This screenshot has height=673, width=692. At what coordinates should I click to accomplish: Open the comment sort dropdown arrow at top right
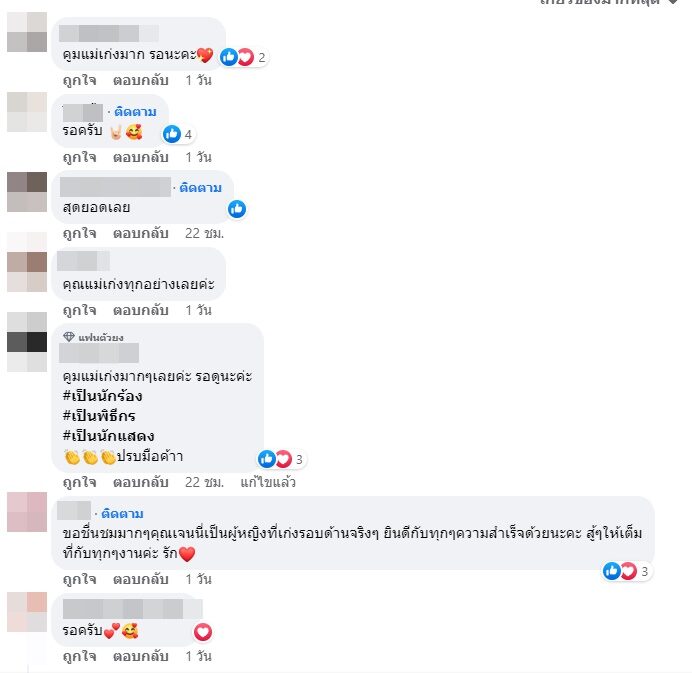673,2
